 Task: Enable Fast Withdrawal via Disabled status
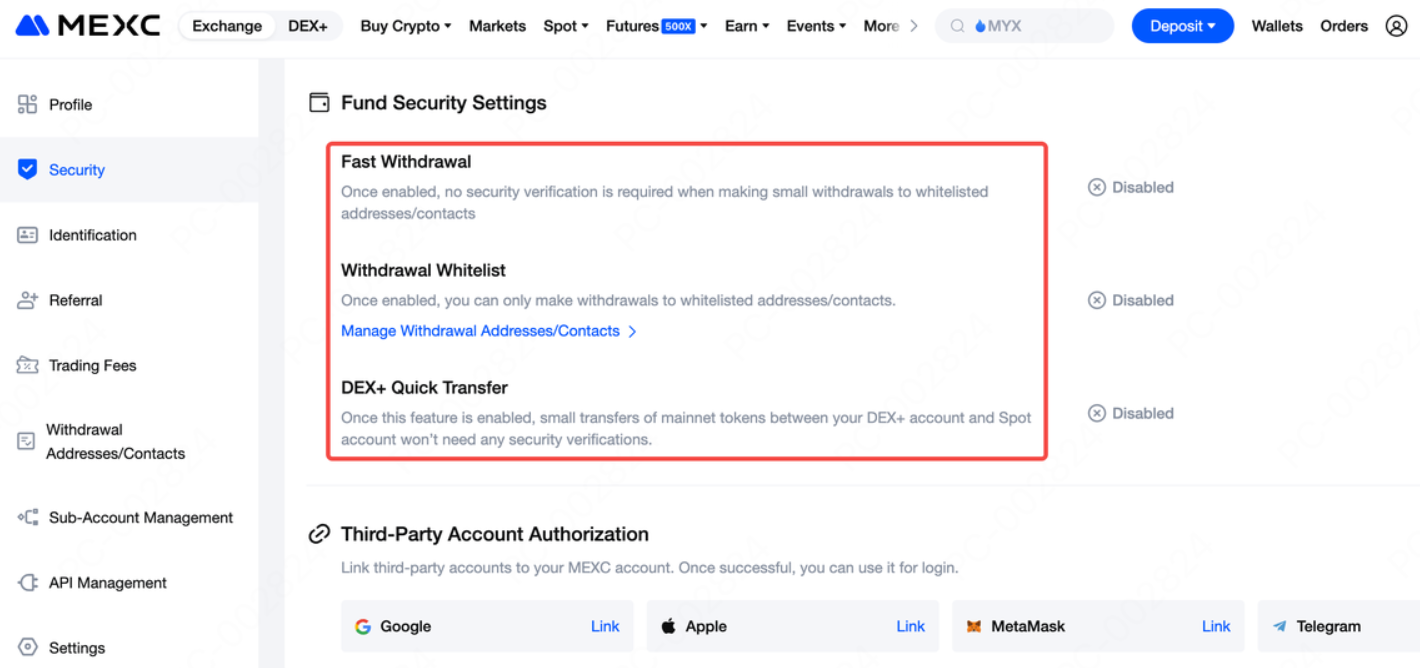(x=1131, y=187)
